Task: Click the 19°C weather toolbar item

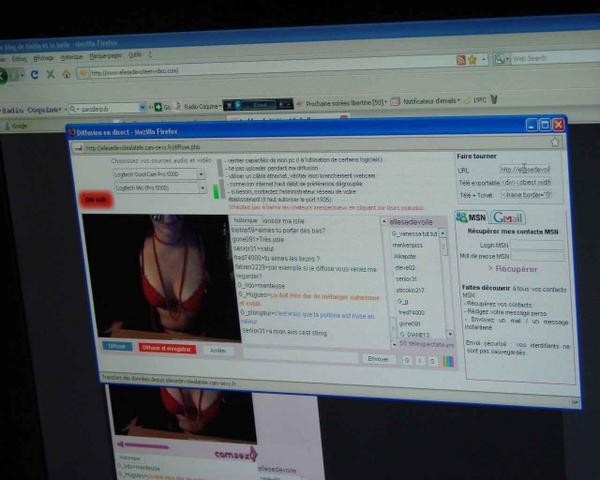Action: pos(476,100)
